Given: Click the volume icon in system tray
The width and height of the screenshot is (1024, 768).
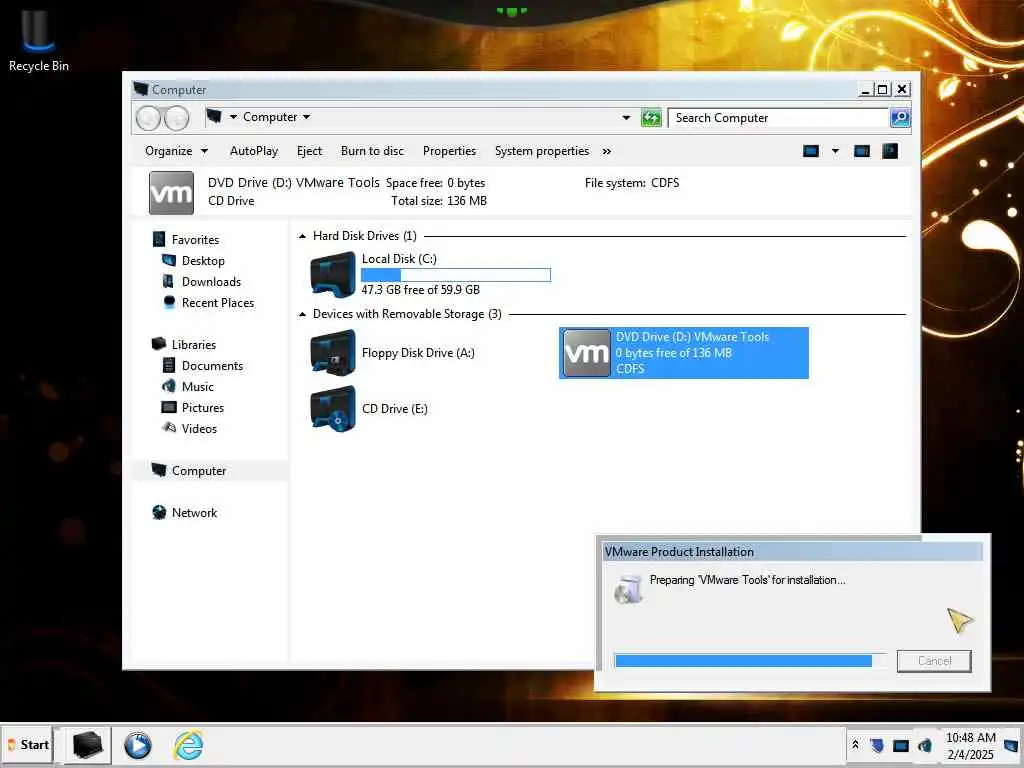Looking at the screenshot, I should point(925,745).
